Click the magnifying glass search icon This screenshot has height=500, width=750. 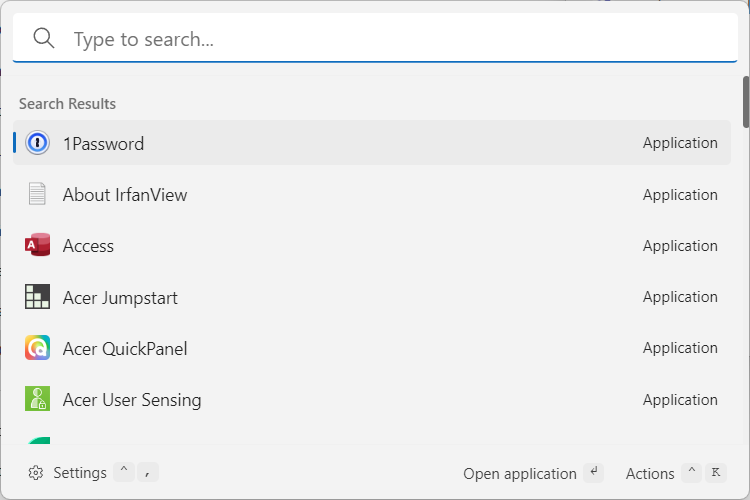(43, 38)
